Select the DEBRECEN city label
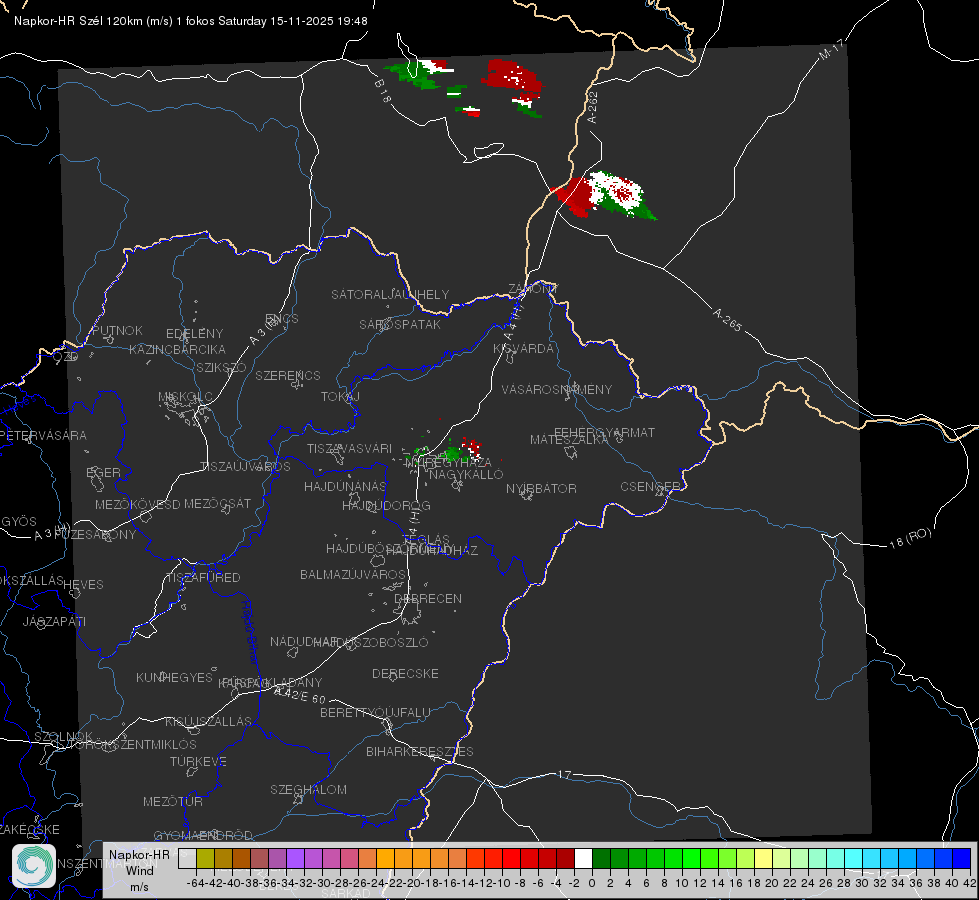 point(428,598)
